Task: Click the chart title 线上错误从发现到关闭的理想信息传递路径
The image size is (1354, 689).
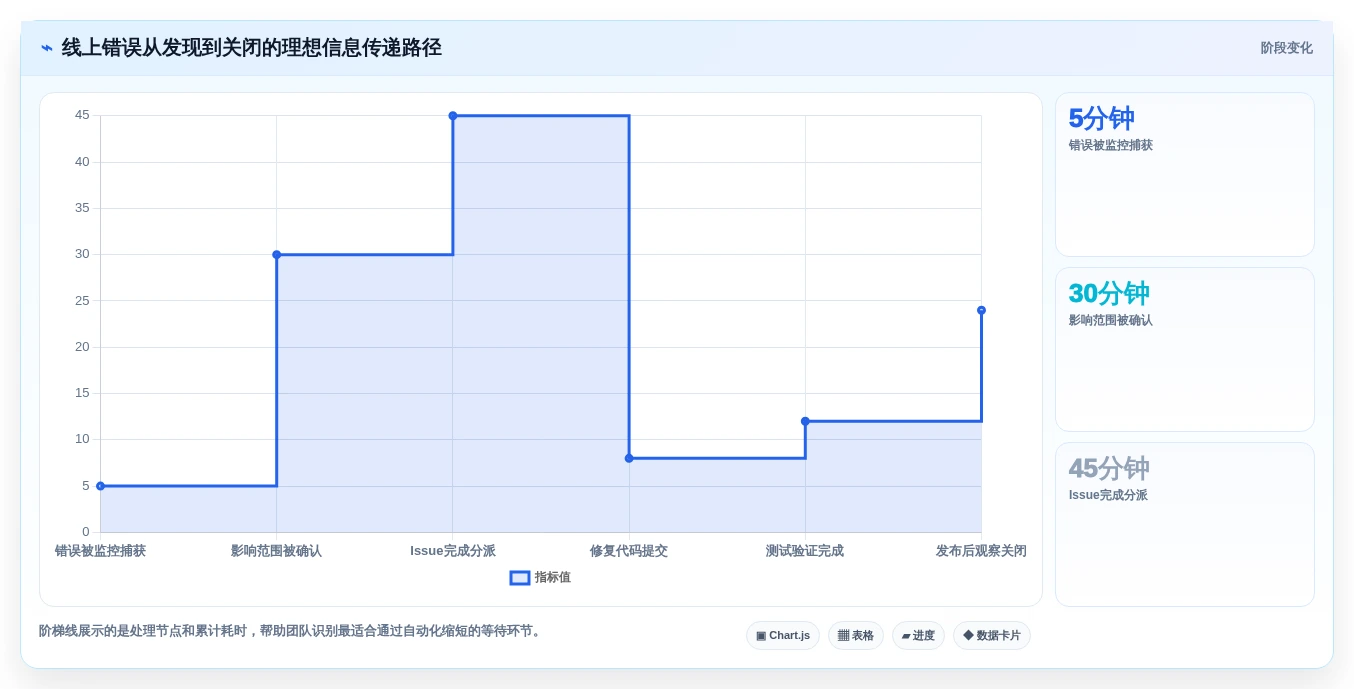Action: (x=251, y=48)
